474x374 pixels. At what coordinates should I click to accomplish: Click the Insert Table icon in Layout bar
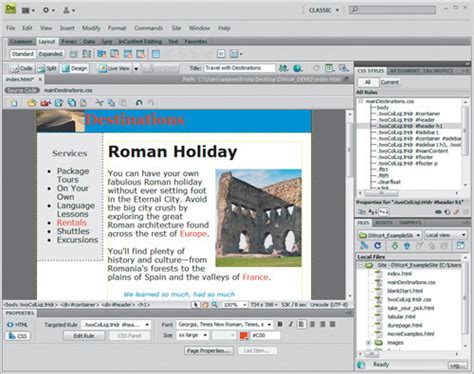click(156, 54)
